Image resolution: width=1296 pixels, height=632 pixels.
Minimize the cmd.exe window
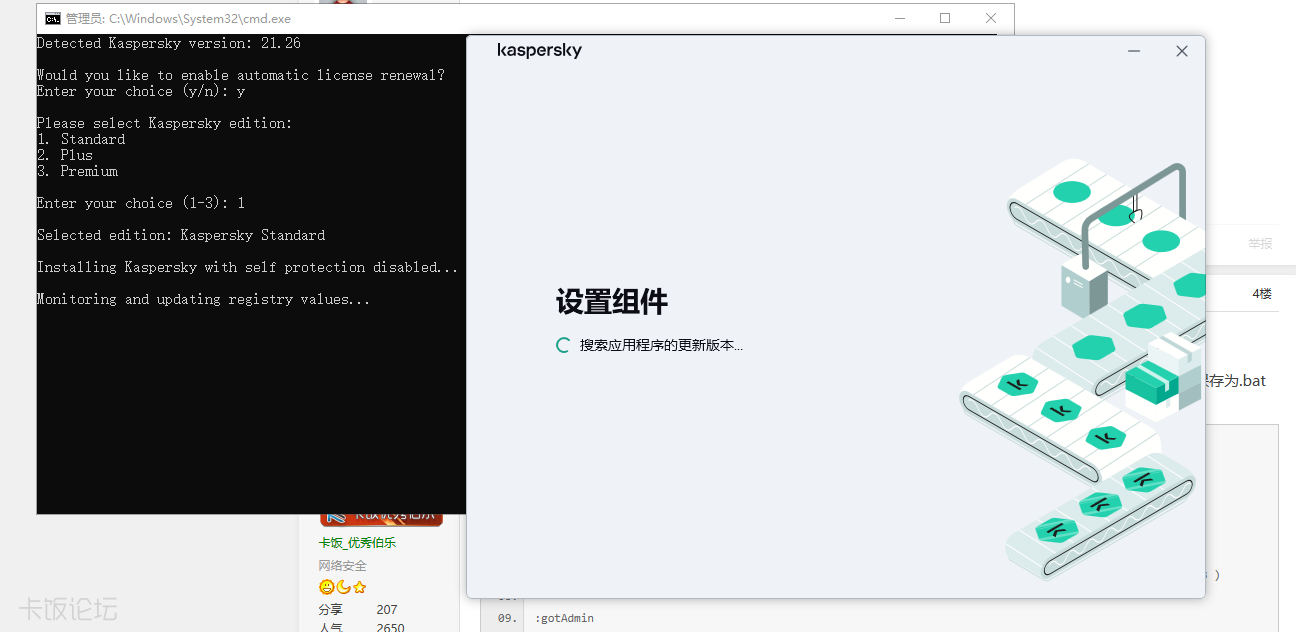coord(899,18)
